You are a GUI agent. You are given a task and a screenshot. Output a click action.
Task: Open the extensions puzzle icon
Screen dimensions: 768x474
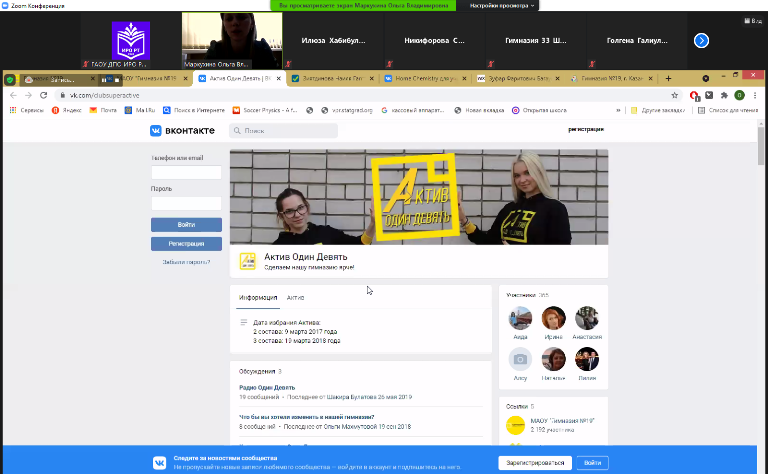(724, 95)
